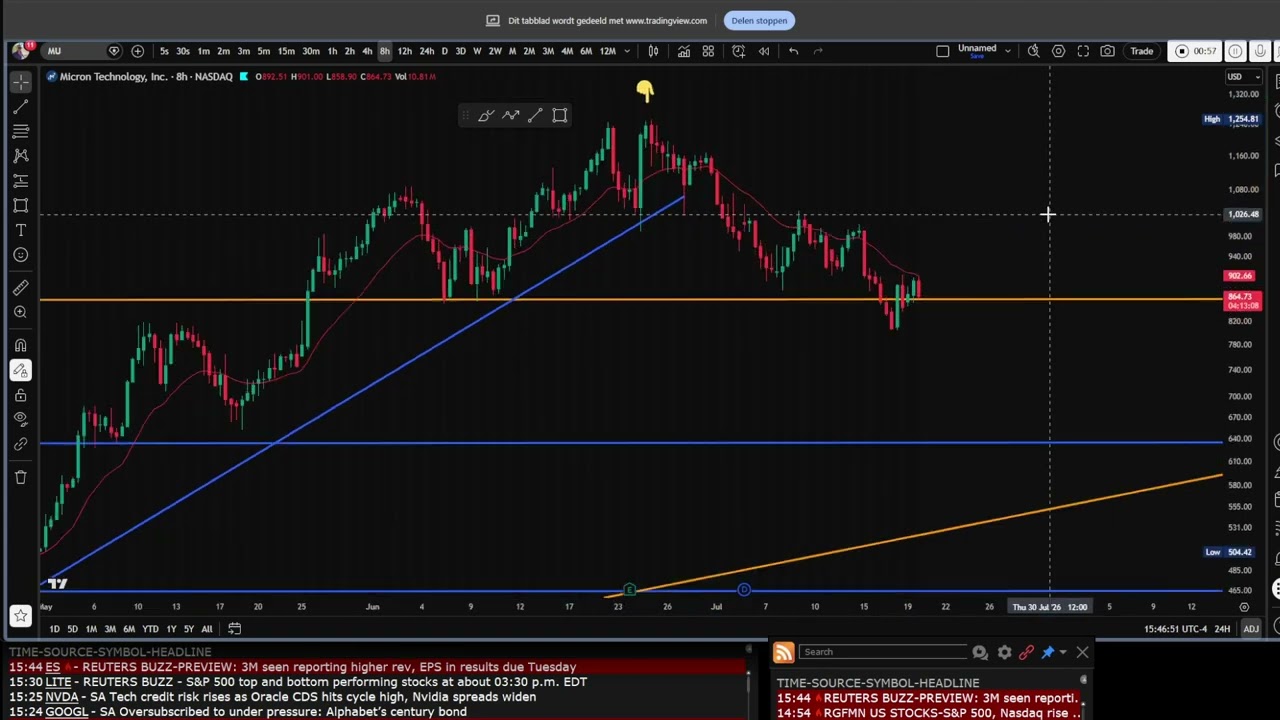Open news panel settings gear
Image resolution: width=1280 pixels, height=720 pixels.
1004,652
